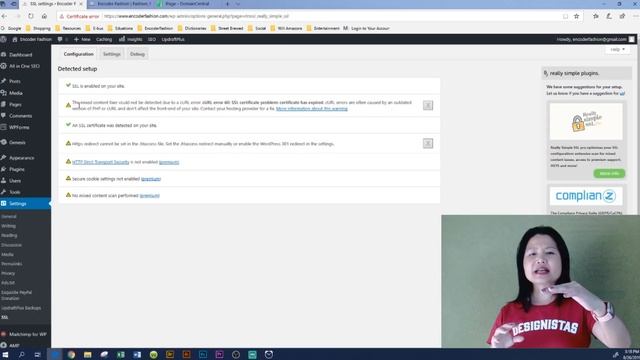The image size is (640, 360).
Task: Open All in One SEO in sidebar
Action: tap(24, 66)
